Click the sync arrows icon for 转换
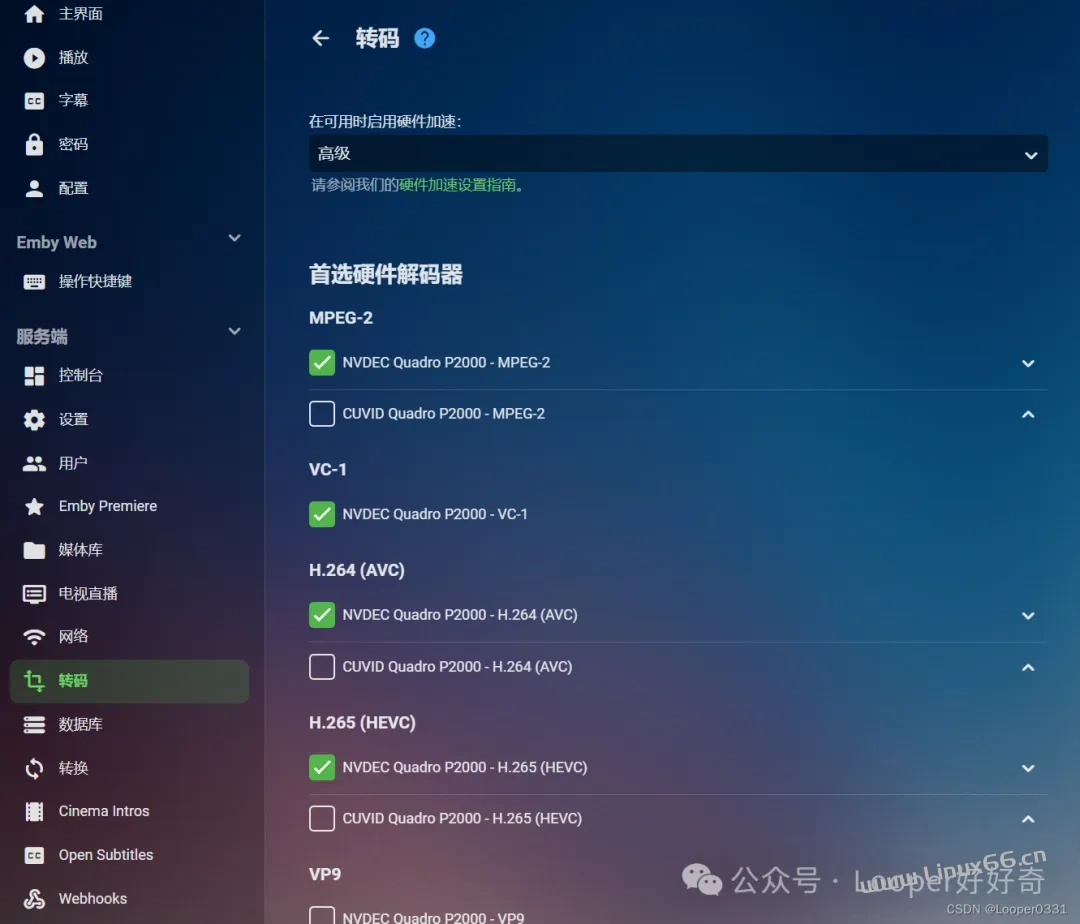 34,768
